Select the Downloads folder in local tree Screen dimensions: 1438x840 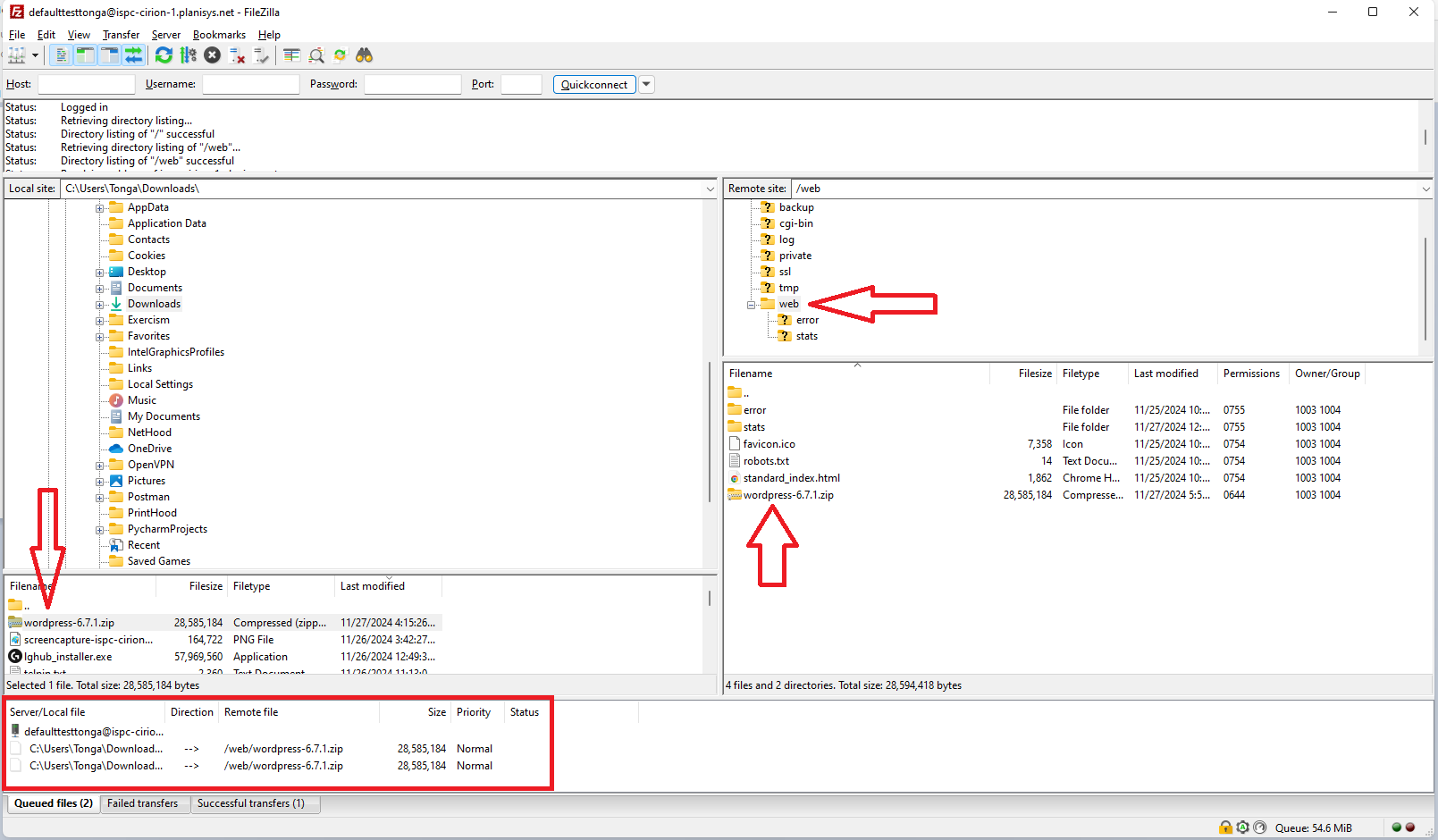pos(154,304)
